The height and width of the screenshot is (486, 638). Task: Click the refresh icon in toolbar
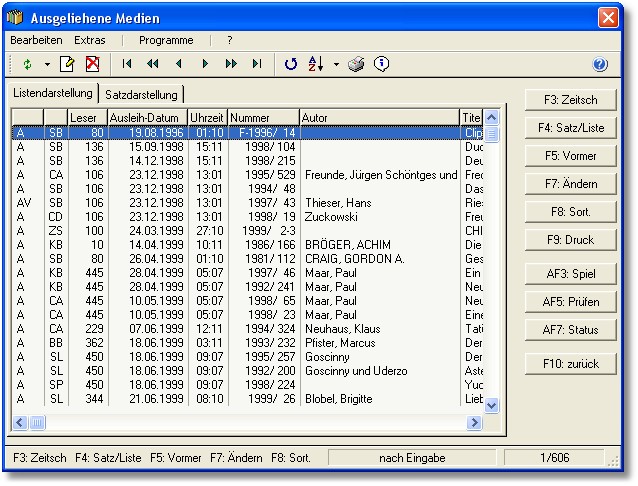click(291, 64)
